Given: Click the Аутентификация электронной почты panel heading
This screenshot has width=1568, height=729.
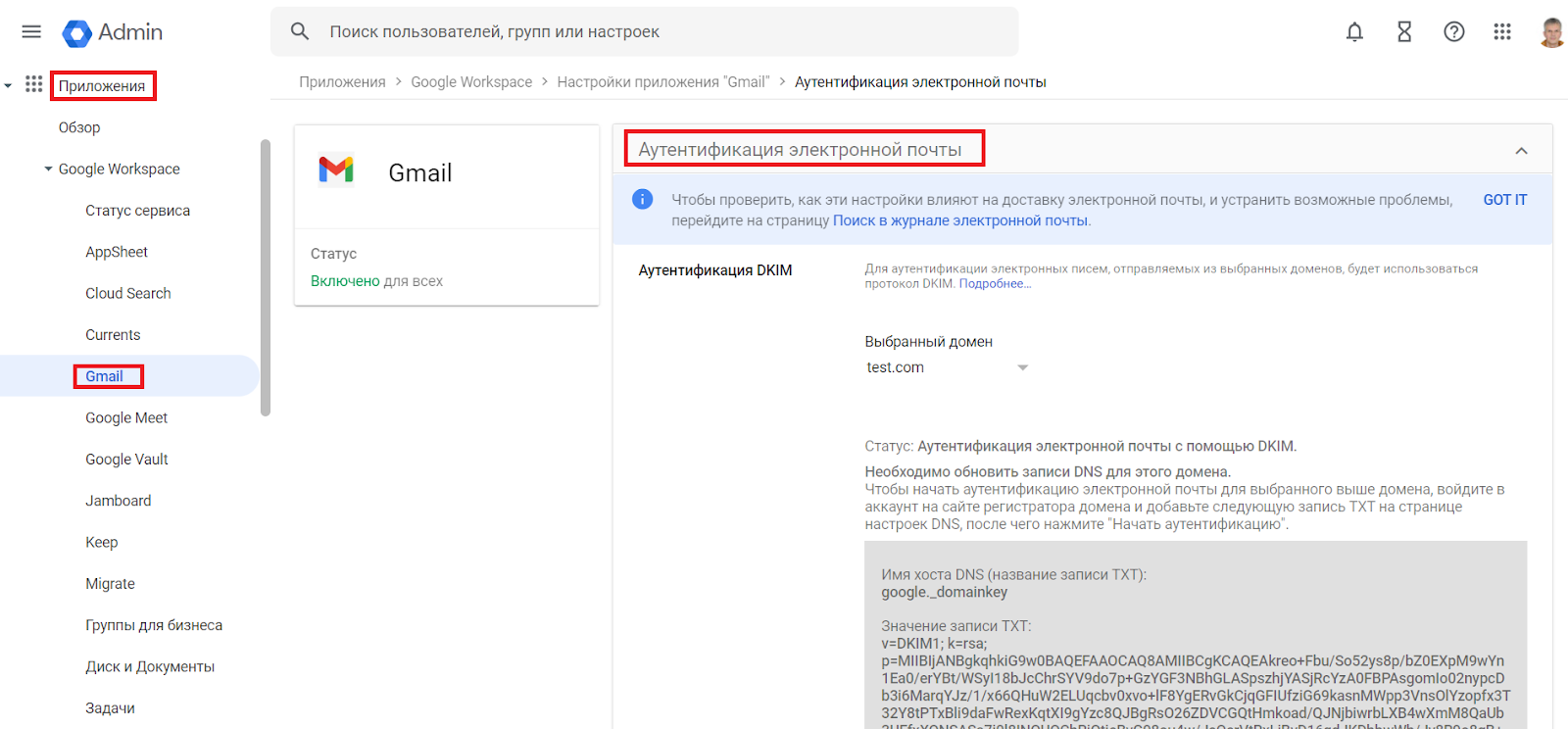Looking at the screenshot, I should pos(800,150).
